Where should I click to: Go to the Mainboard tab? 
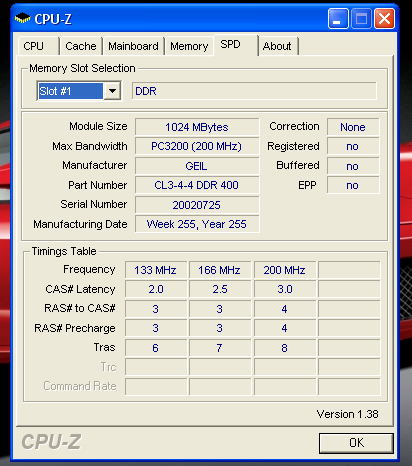tap(133, 46)
